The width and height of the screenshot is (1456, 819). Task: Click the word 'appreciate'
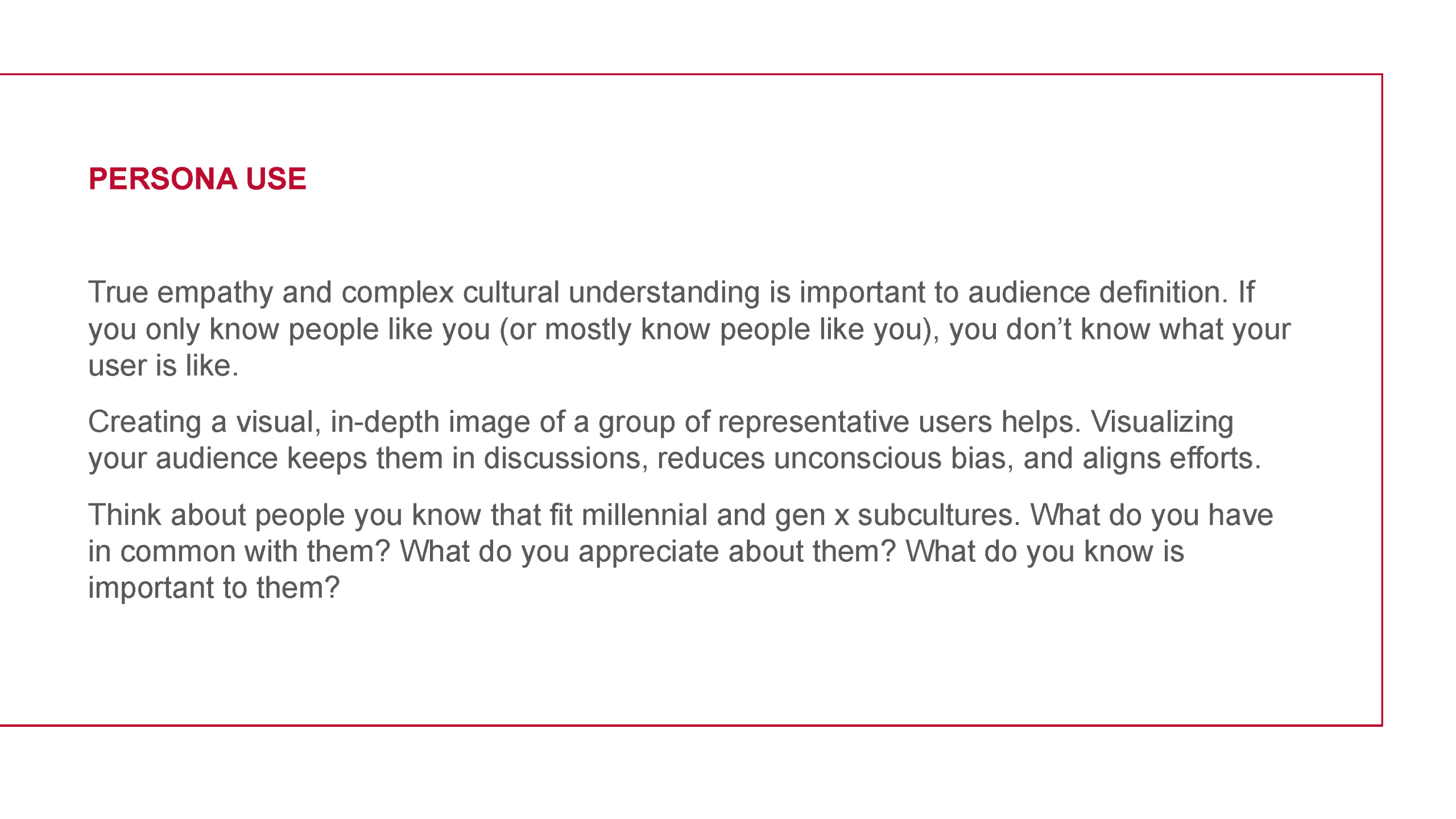(648, 553)
